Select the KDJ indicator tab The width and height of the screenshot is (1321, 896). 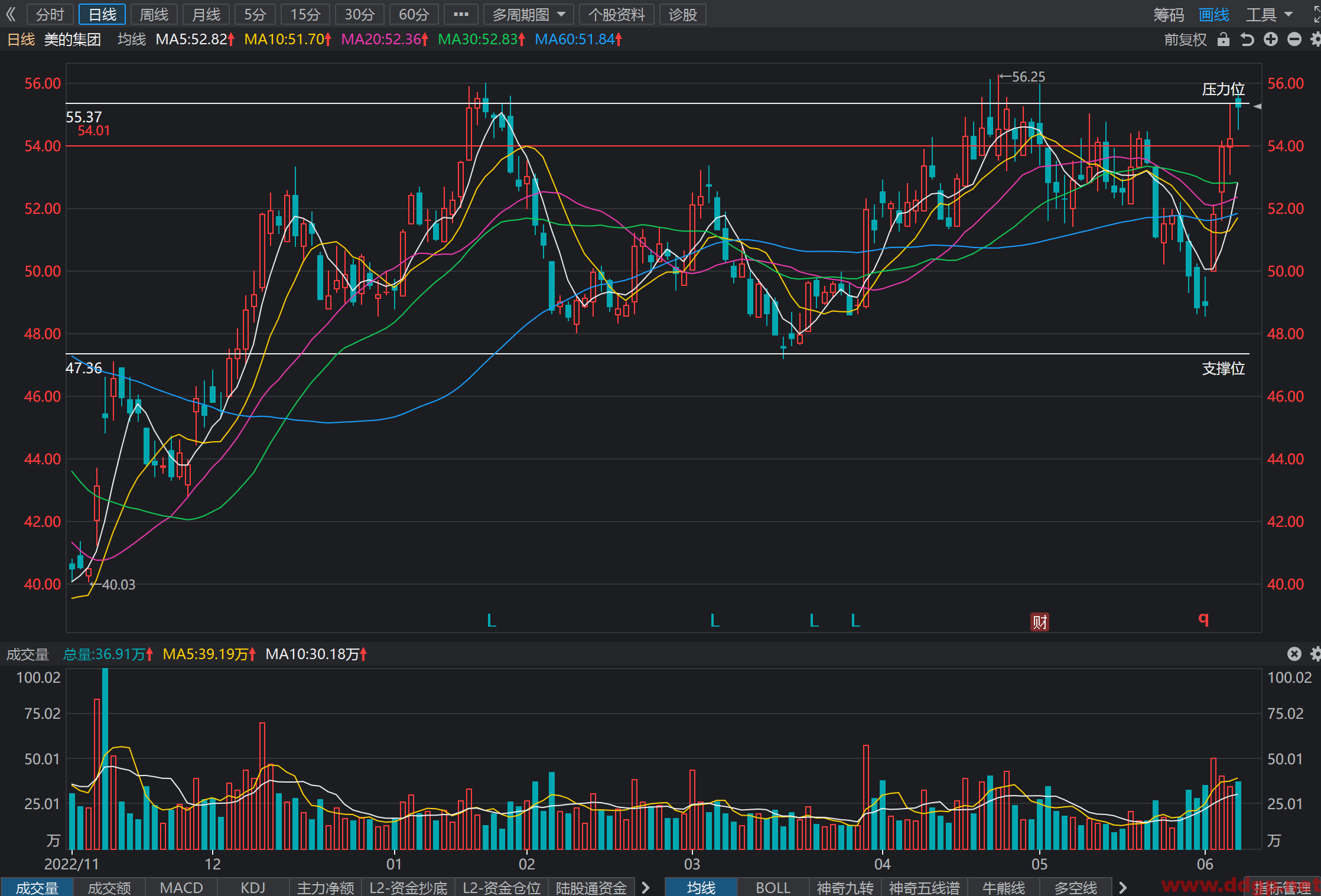coord(253,887)
